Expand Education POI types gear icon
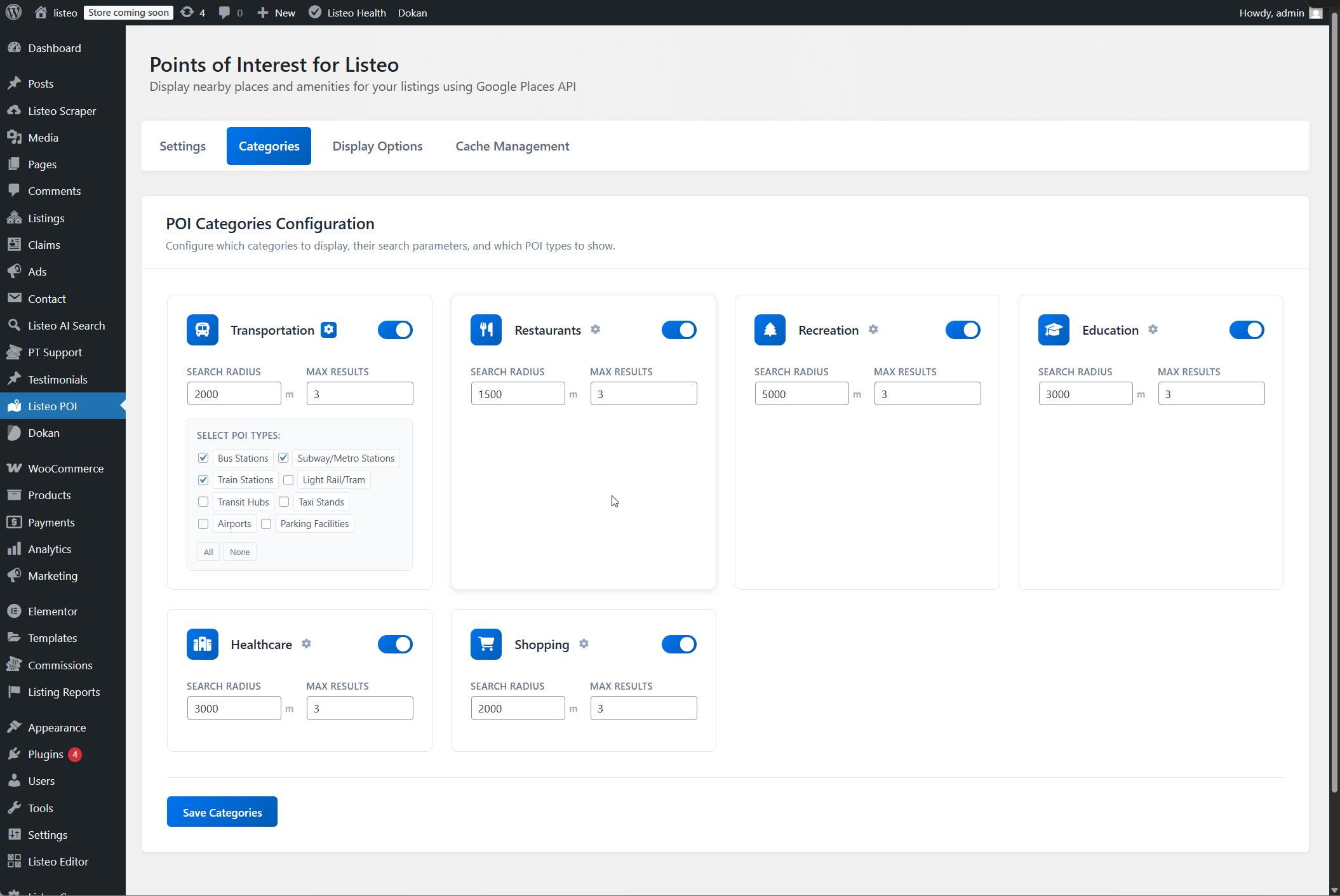This screenshot has height=896, width=1340. point(1153,330)
